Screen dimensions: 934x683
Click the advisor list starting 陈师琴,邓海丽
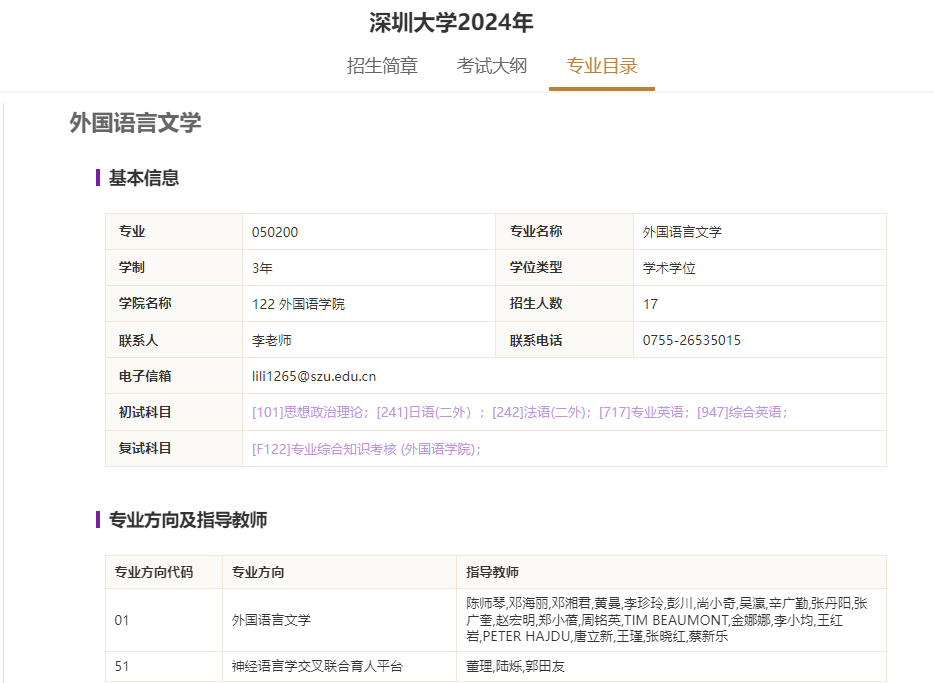tap(667, 620)
